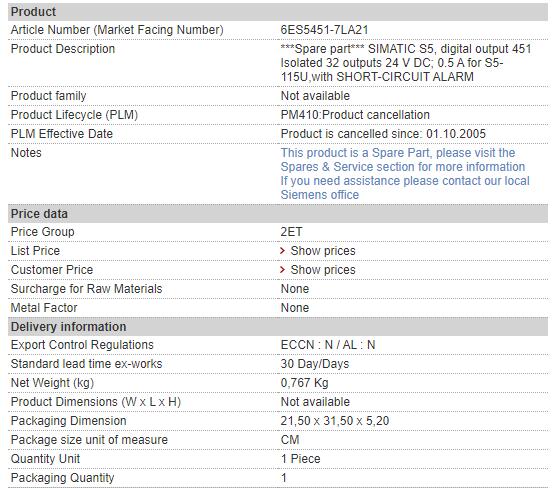Click the Price Group value 2ET

click(x=291, y=232)
